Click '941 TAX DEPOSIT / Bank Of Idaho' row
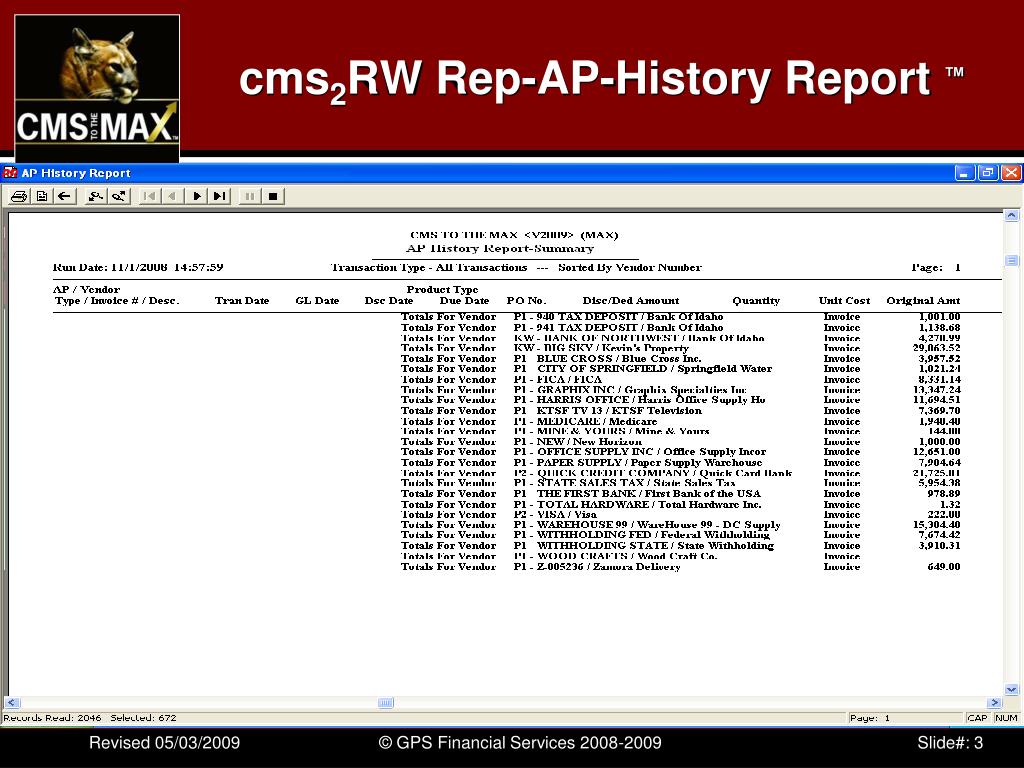Screen dimensions: 1024x768 pyautogui.click(x=680, y=327)
